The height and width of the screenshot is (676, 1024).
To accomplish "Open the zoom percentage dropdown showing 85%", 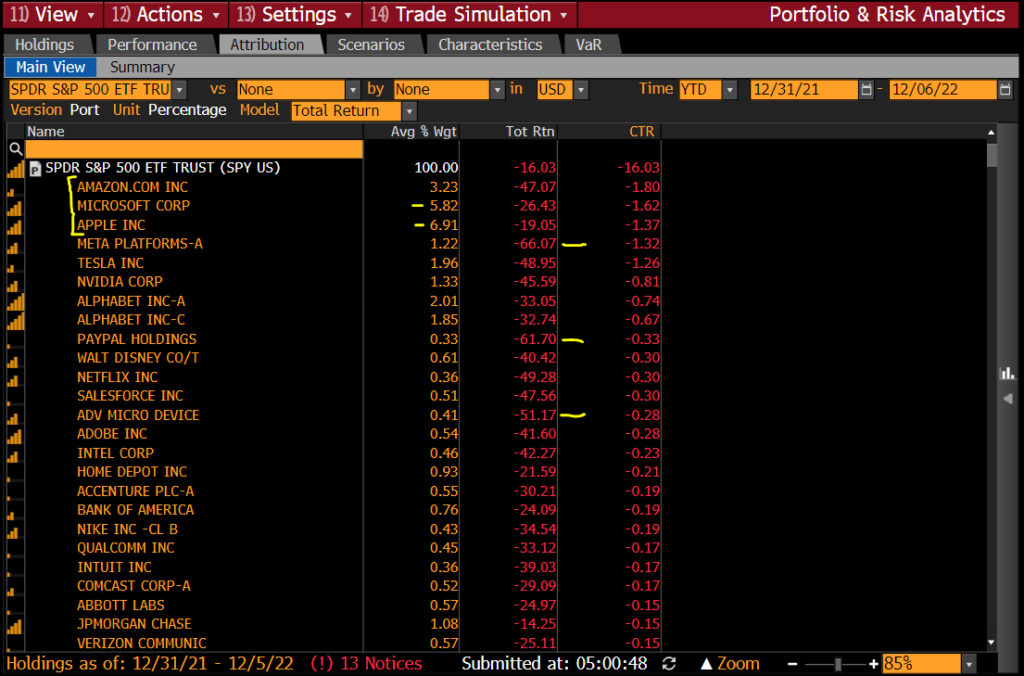I will [969, 664].
